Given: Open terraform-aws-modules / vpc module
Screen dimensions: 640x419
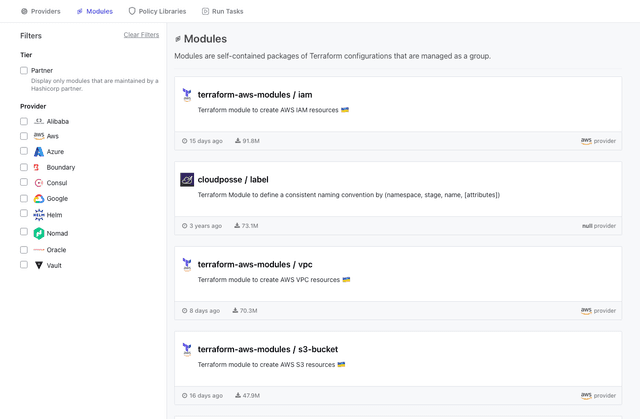Looking at the screenshot, I should [x=255, y=264].
